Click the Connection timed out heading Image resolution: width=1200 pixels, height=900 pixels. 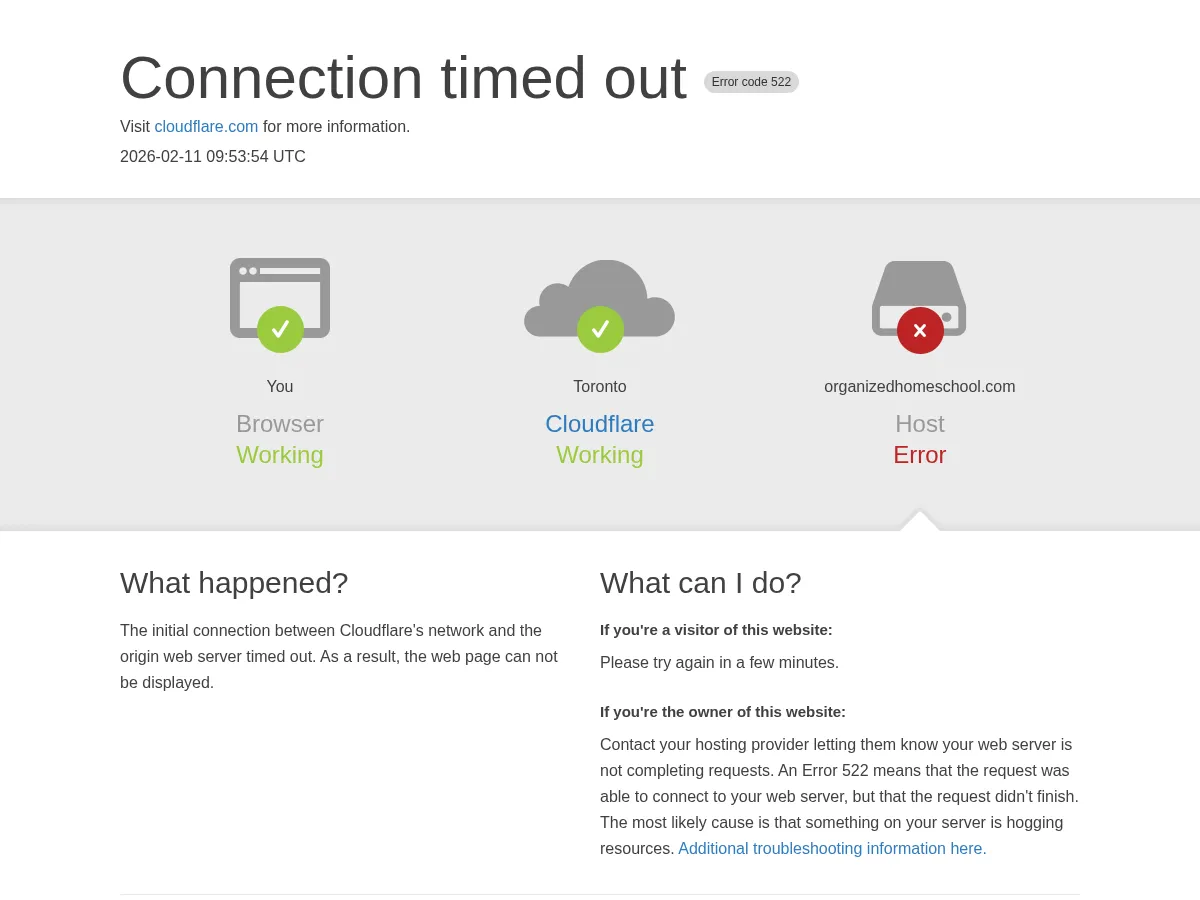[x=403, y=78]
